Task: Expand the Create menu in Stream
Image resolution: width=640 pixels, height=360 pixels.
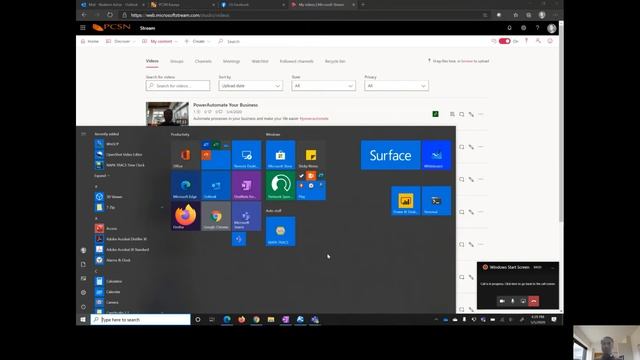Action: [198, 41]
